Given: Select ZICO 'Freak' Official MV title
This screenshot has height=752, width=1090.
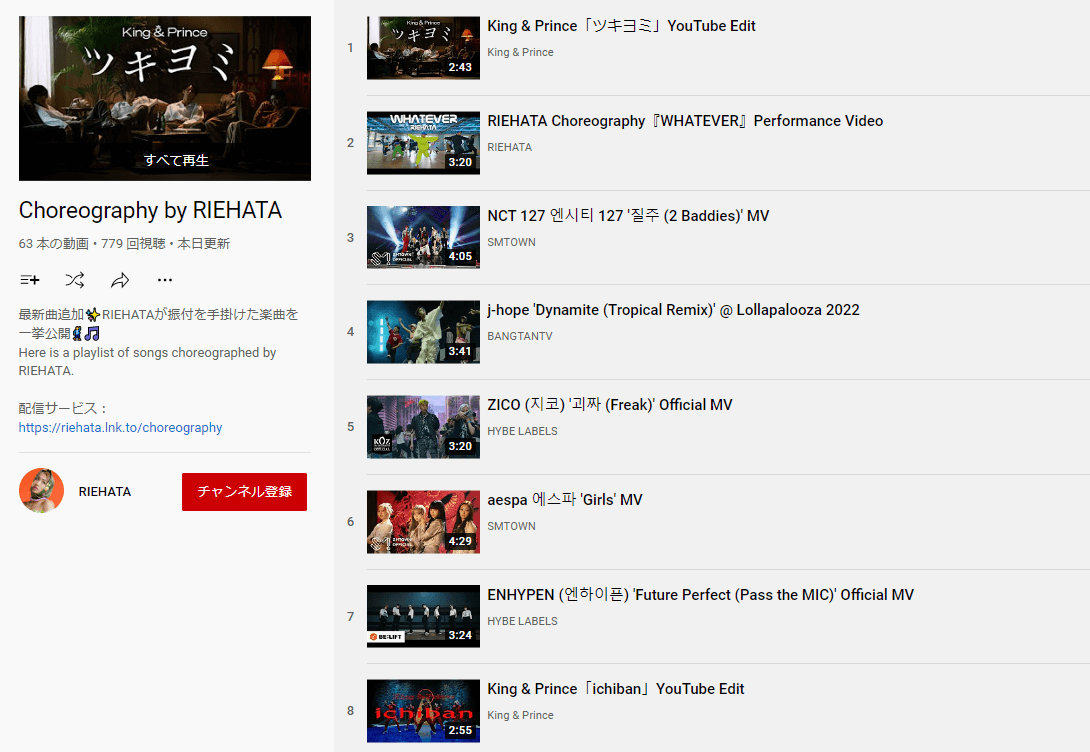Looking at the screenshot, I should pyautogui.click(x=610, y=404).
